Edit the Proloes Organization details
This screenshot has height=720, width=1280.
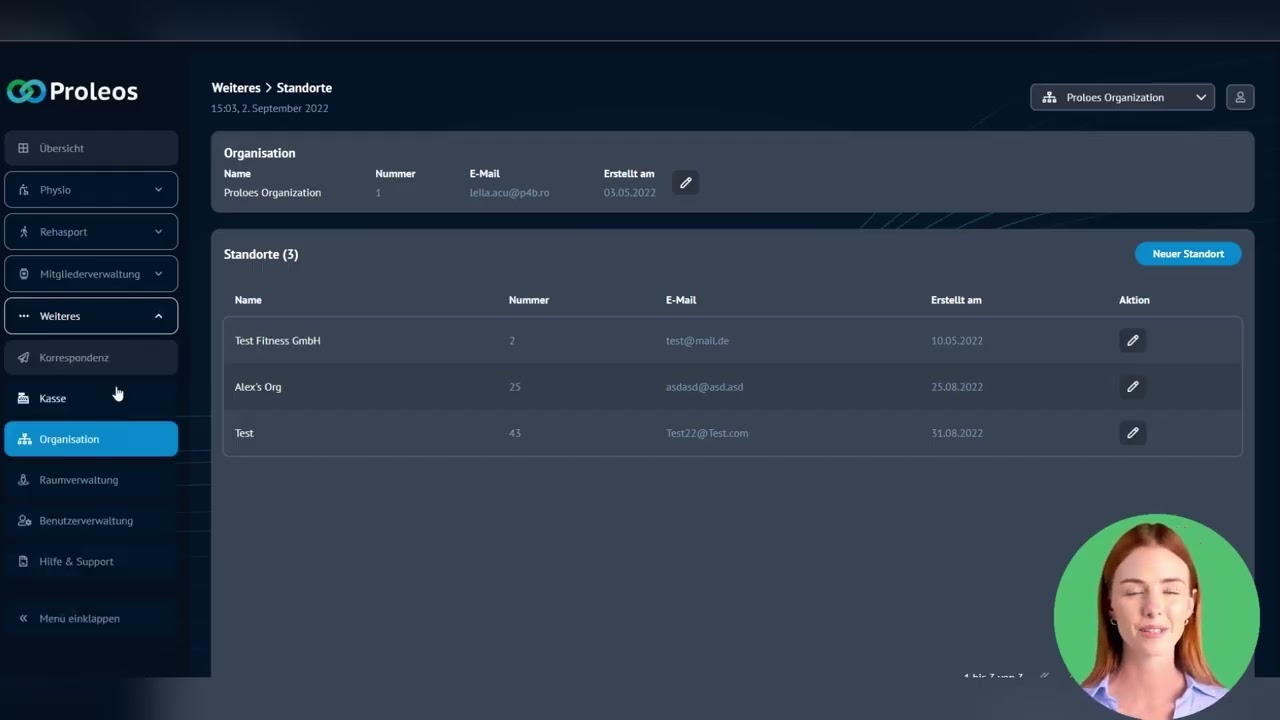[x=685, y=183]
